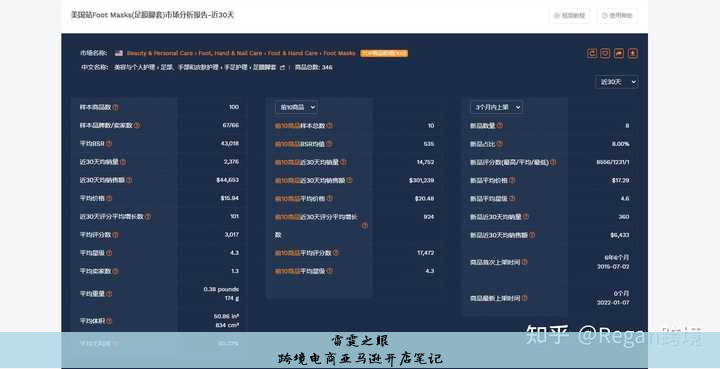Open the external link icon after 足部脚套
Viewport: 720px width, 369px height.
pos(282,67)
